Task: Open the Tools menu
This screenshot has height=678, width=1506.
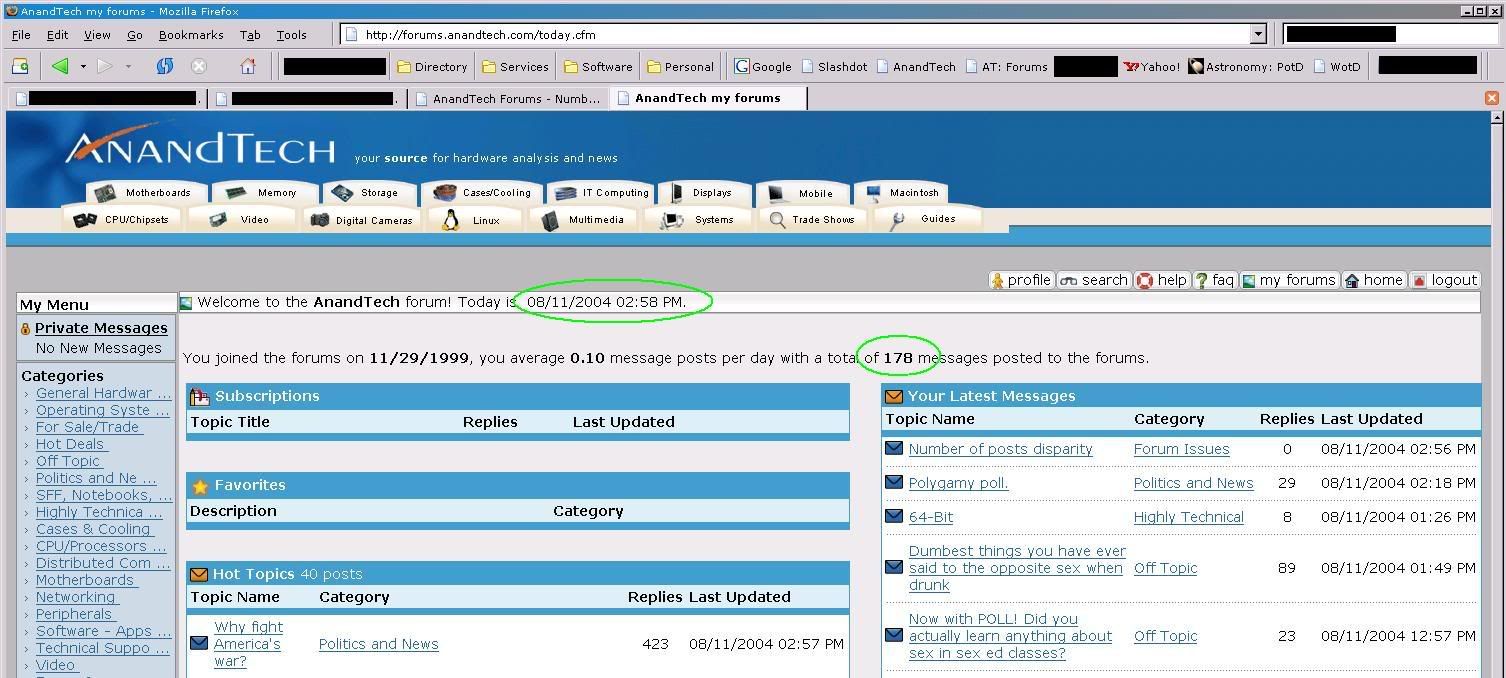Action: (x=292, y=34)
